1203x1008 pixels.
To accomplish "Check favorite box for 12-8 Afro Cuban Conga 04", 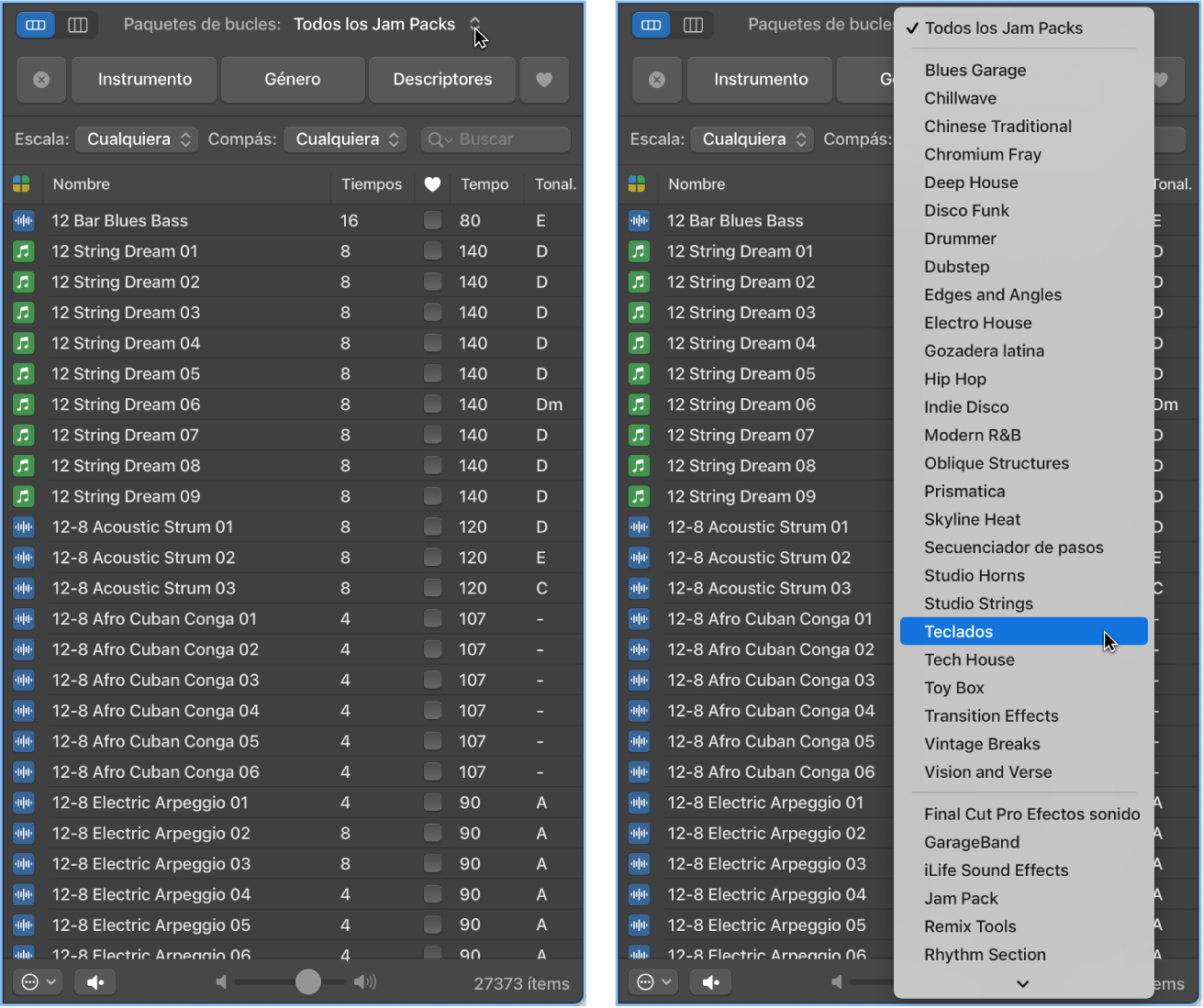I will (x=432, y=711).
